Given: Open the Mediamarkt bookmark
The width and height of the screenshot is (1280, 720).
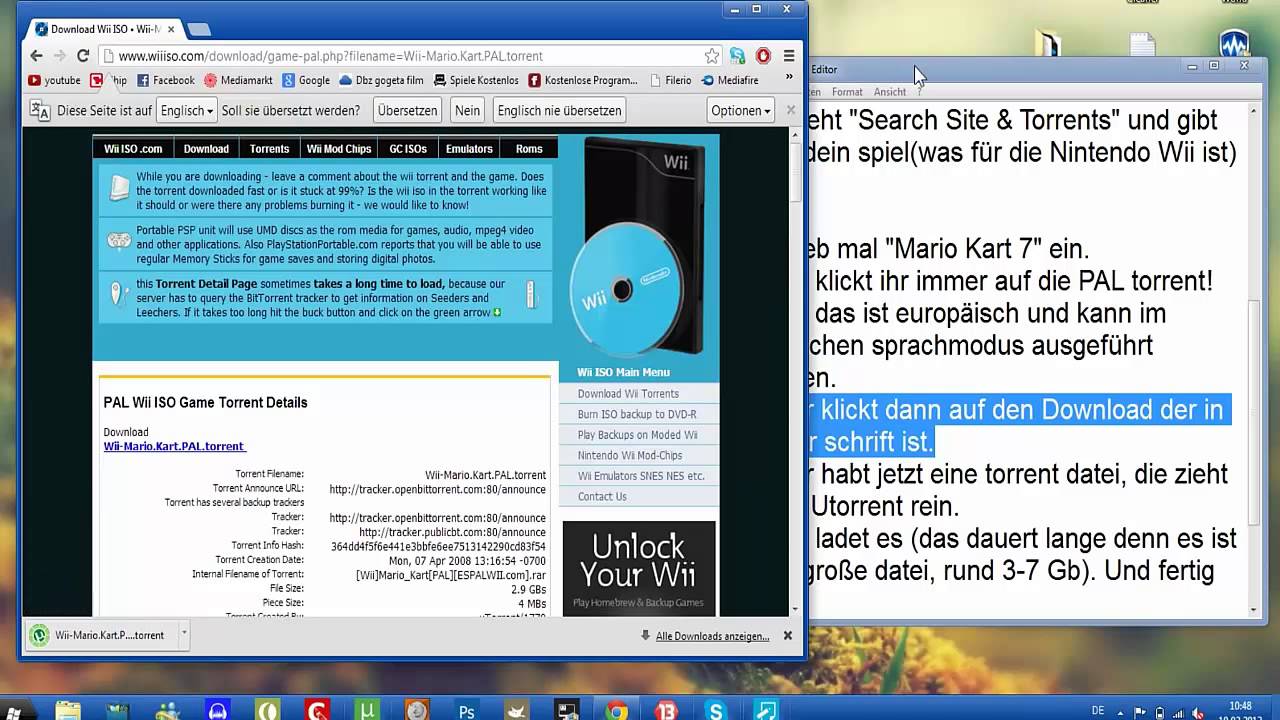Looking at the screenshot, I should [x=238, y=80].
